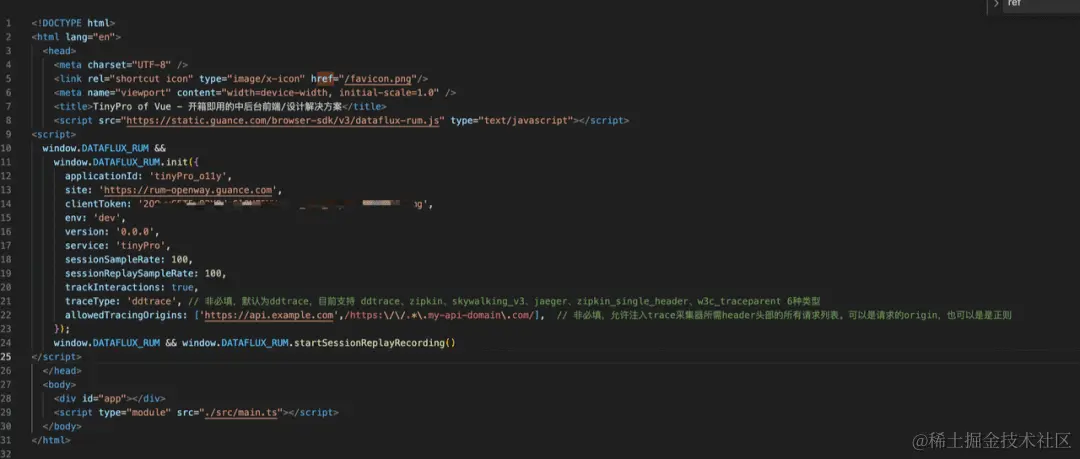Follow the https://api.example.com origin link
Screen dimensions: 1080x459
click(269, 315)
